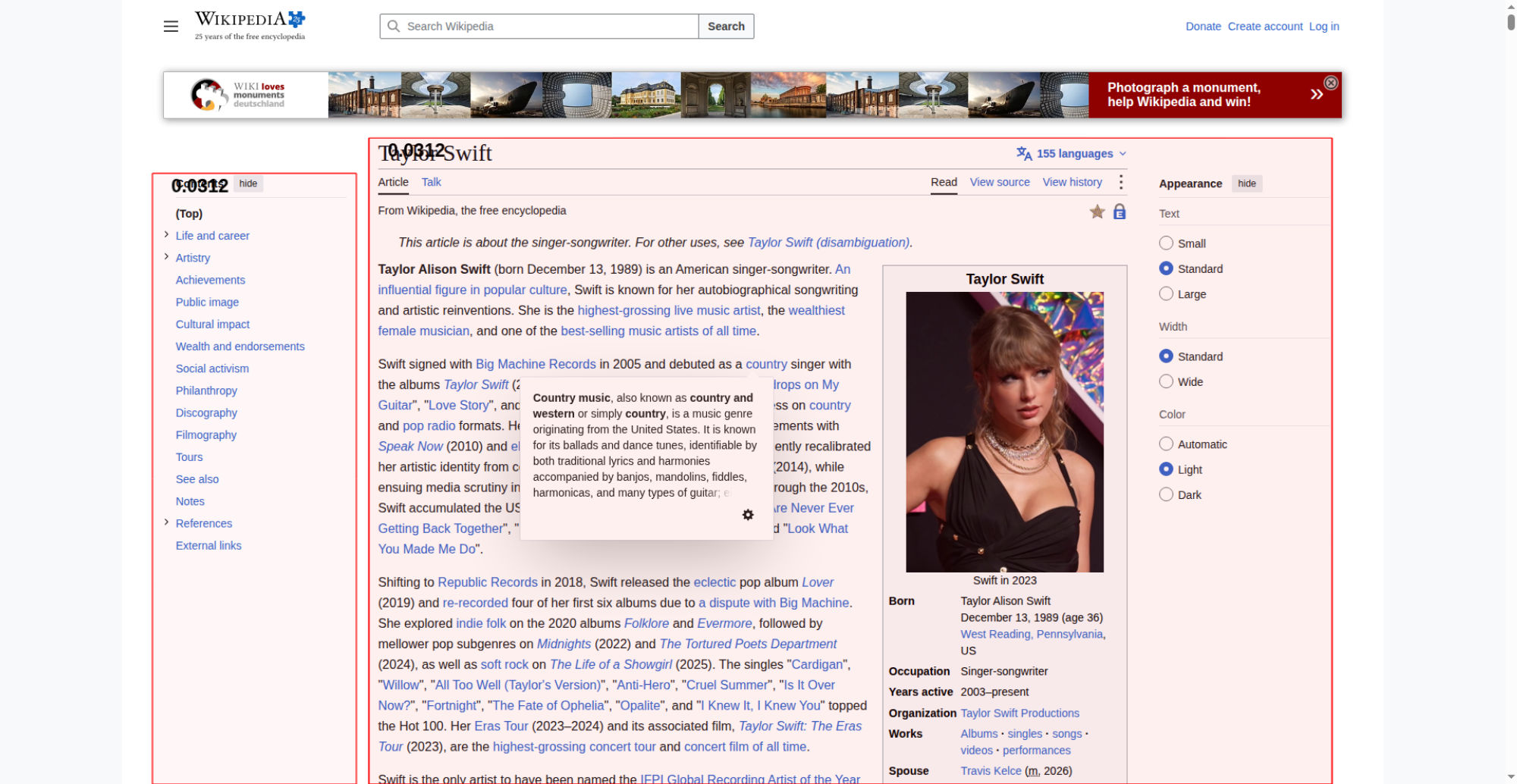The width and height of the screenshot is (1517, 784).
Task: Switch to the Talk tab
Action: (431, 182)
